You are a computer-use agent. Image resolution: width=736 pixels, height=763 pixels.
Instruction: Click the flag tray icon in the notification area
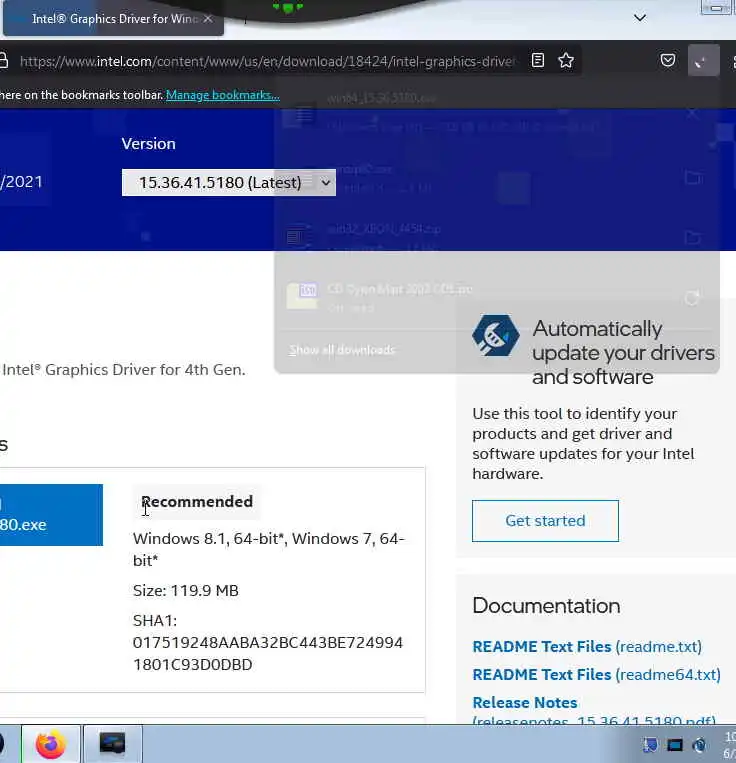point(649,745)
